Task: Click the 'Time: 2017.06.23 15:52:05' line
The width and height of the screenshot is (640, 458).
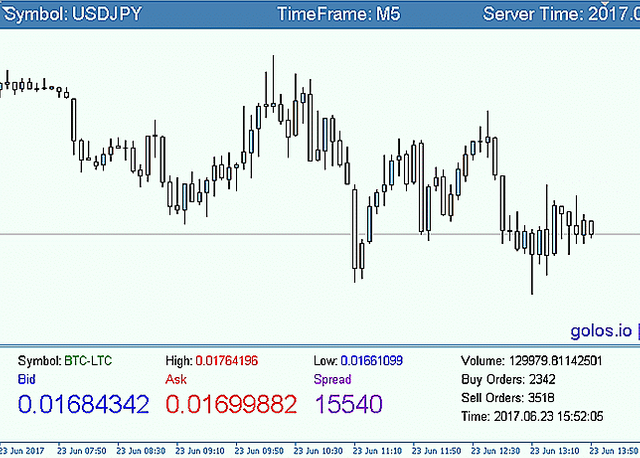Action: 532,416
